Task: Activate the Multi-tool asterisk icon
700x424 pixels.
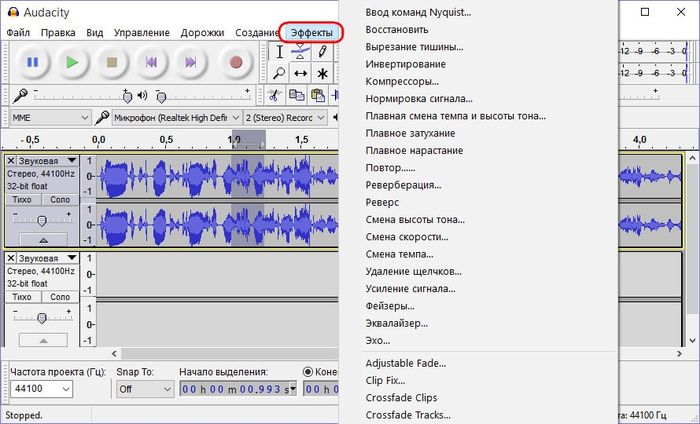Action: click(x=322, y=73)
